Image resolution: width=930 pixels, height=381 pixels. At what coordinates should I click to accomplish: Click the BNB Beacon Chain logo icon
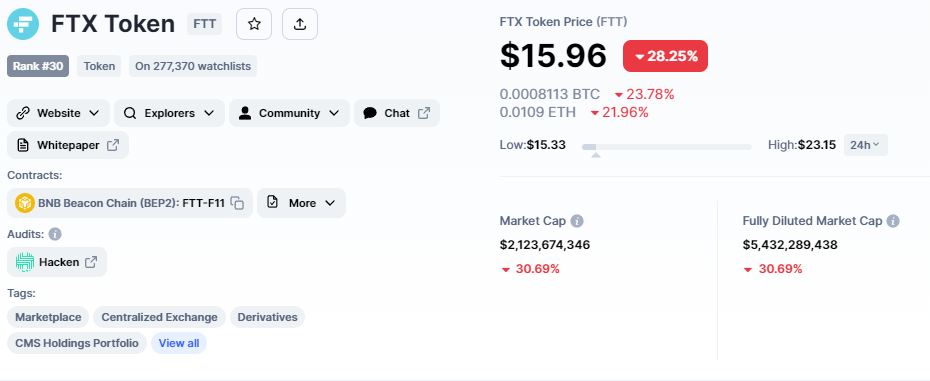(x=25, y=203)
